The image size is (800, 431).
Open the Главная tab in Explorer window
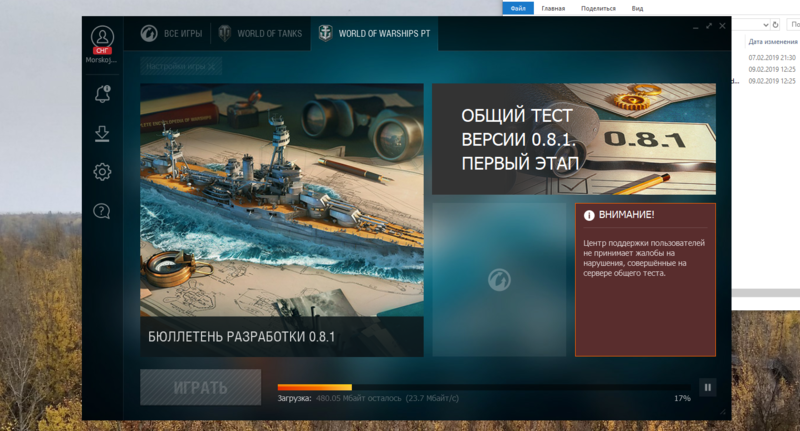pyautogui.click(x=553, y=8)
